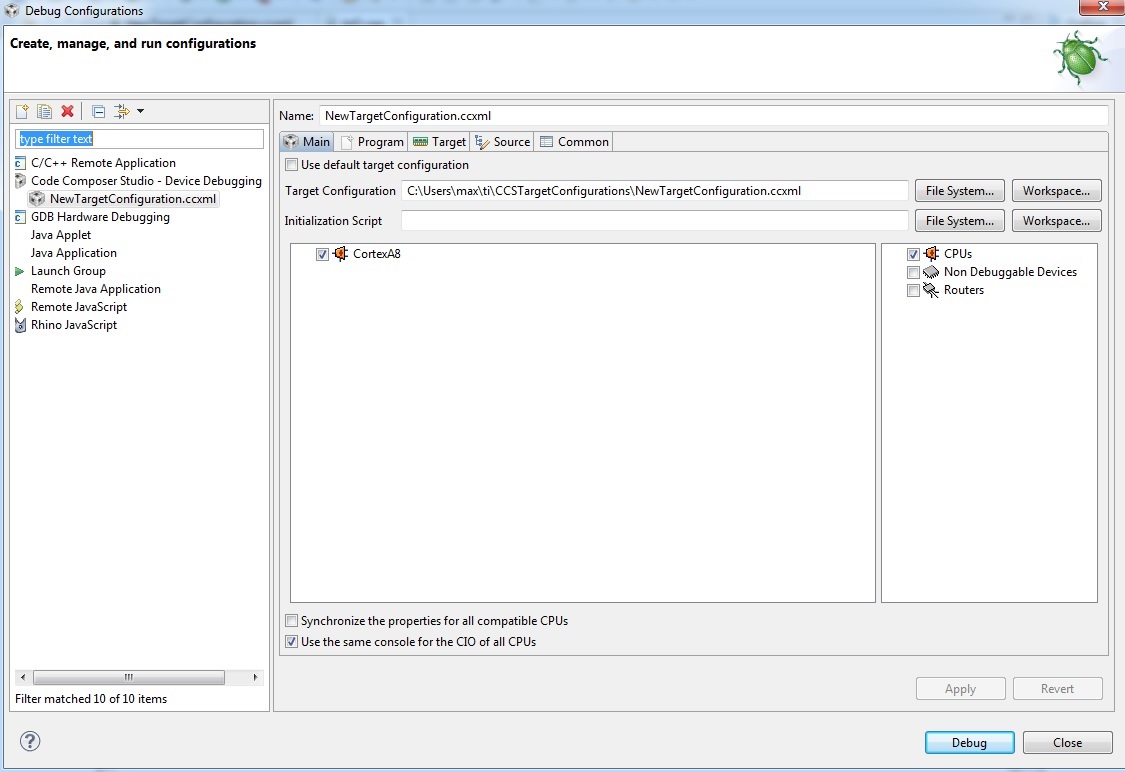Switch to the Common tab
Image resolution: width=1125 pixels, height=772 pixels.
(574, 141)
